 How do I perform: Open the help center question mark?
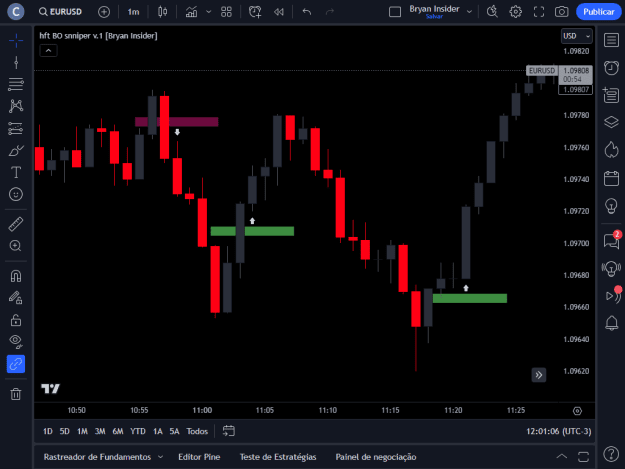coord(611,453)
